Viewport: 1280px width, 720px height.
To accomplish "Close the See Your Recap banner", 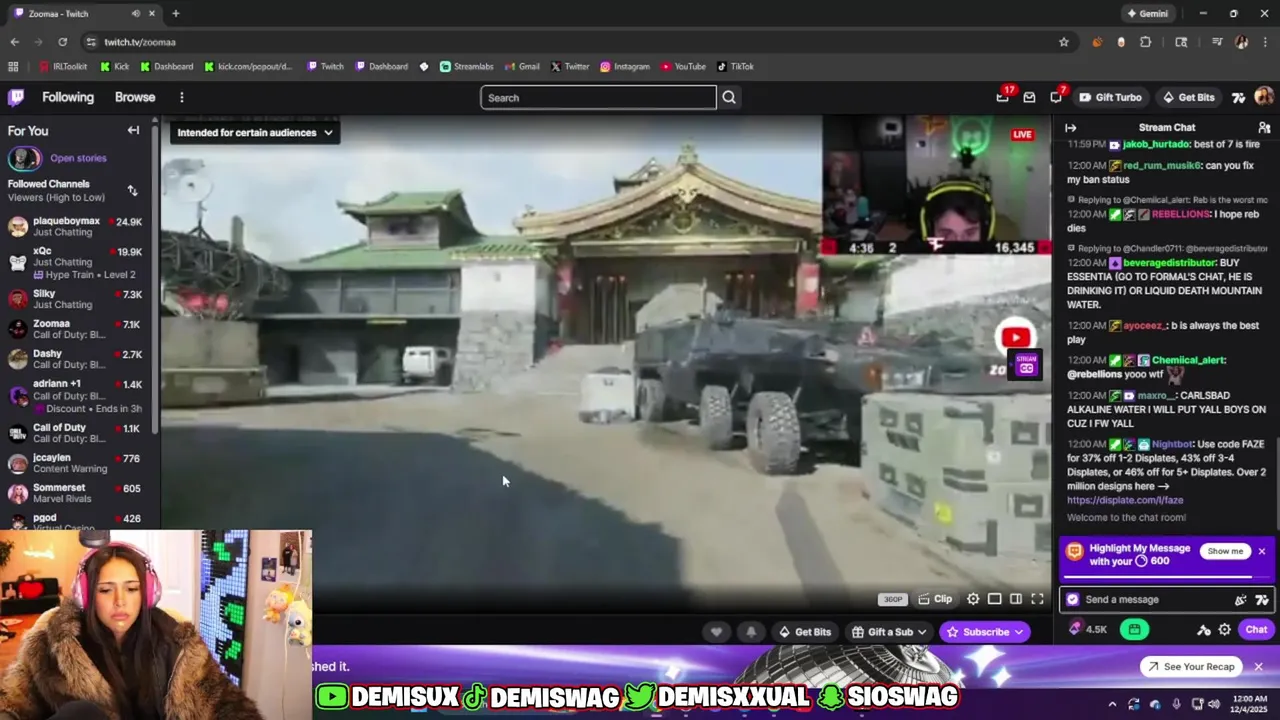I will (1258, 666).
